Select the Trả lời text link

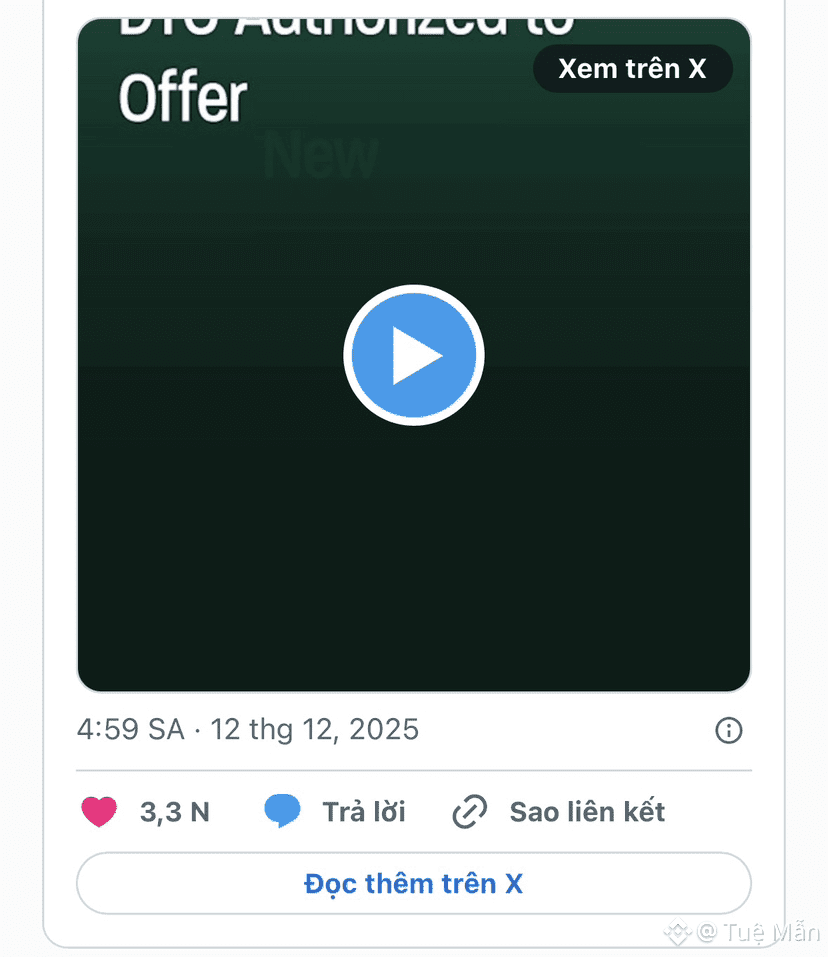[364, 812]
